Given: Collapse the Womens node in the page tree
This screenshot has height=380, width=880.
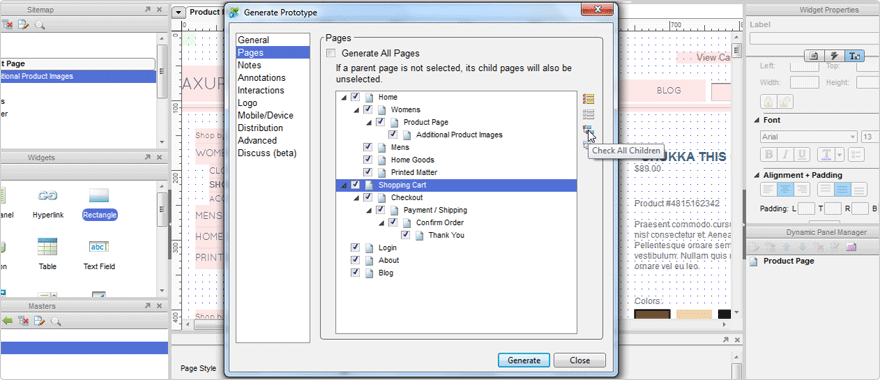Looking at the screenshot, I should (x=356, y=110).
